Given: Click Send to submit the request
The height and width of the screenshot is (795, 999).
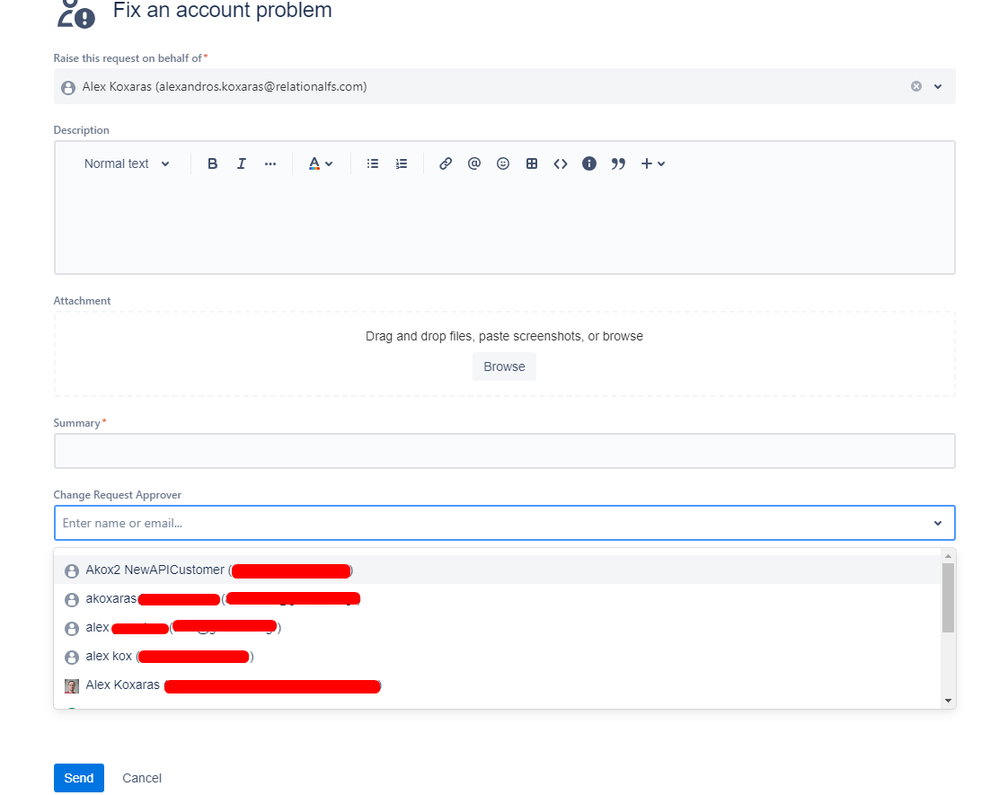Looking at the screenshot, I should click(x=78, y=777).
